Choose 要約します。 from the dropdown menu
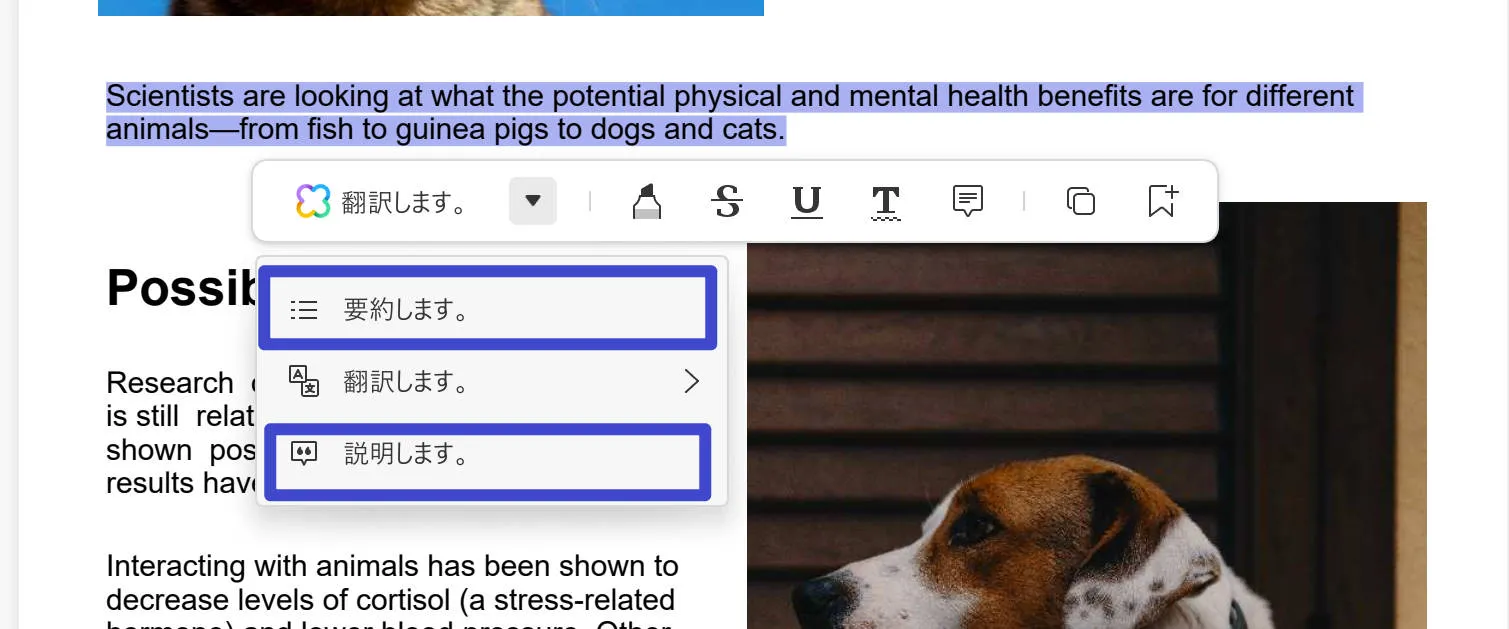The height and width of the screenshot is (629, 1509). click(x=492, y=310)
